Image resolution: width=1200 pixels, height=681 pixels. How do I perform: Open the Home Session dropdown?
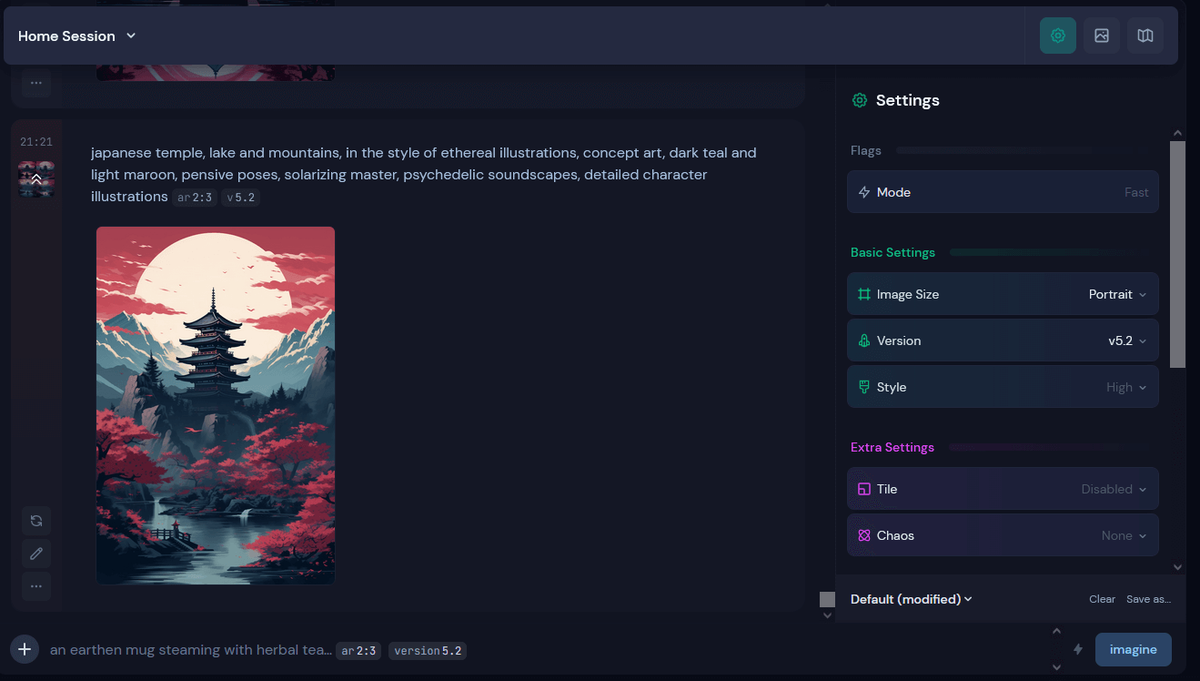click(x=77, y=36)
